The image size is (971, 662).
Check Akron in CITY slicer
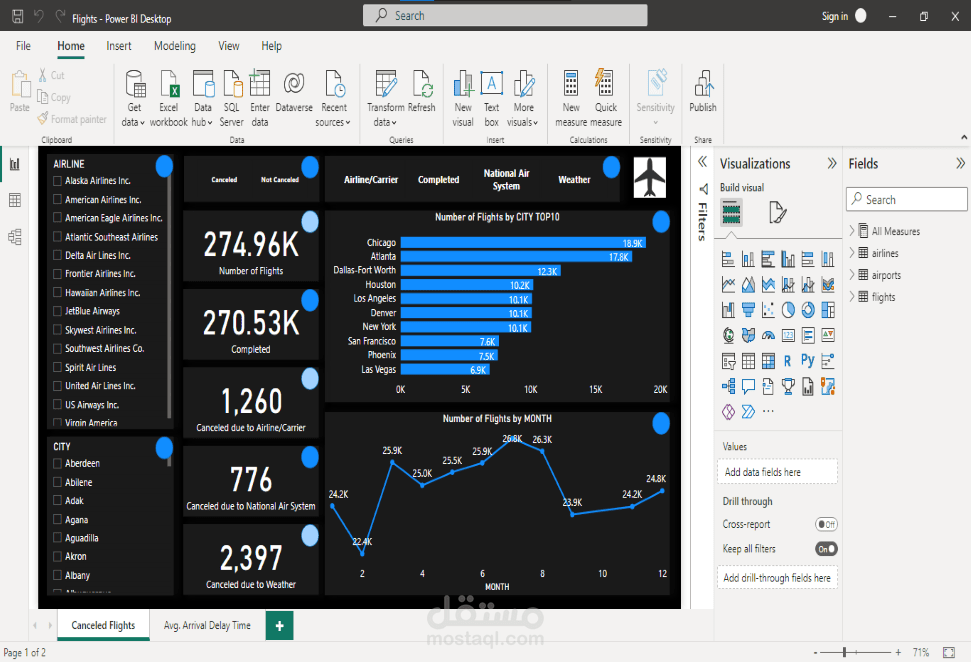[58, 556]
